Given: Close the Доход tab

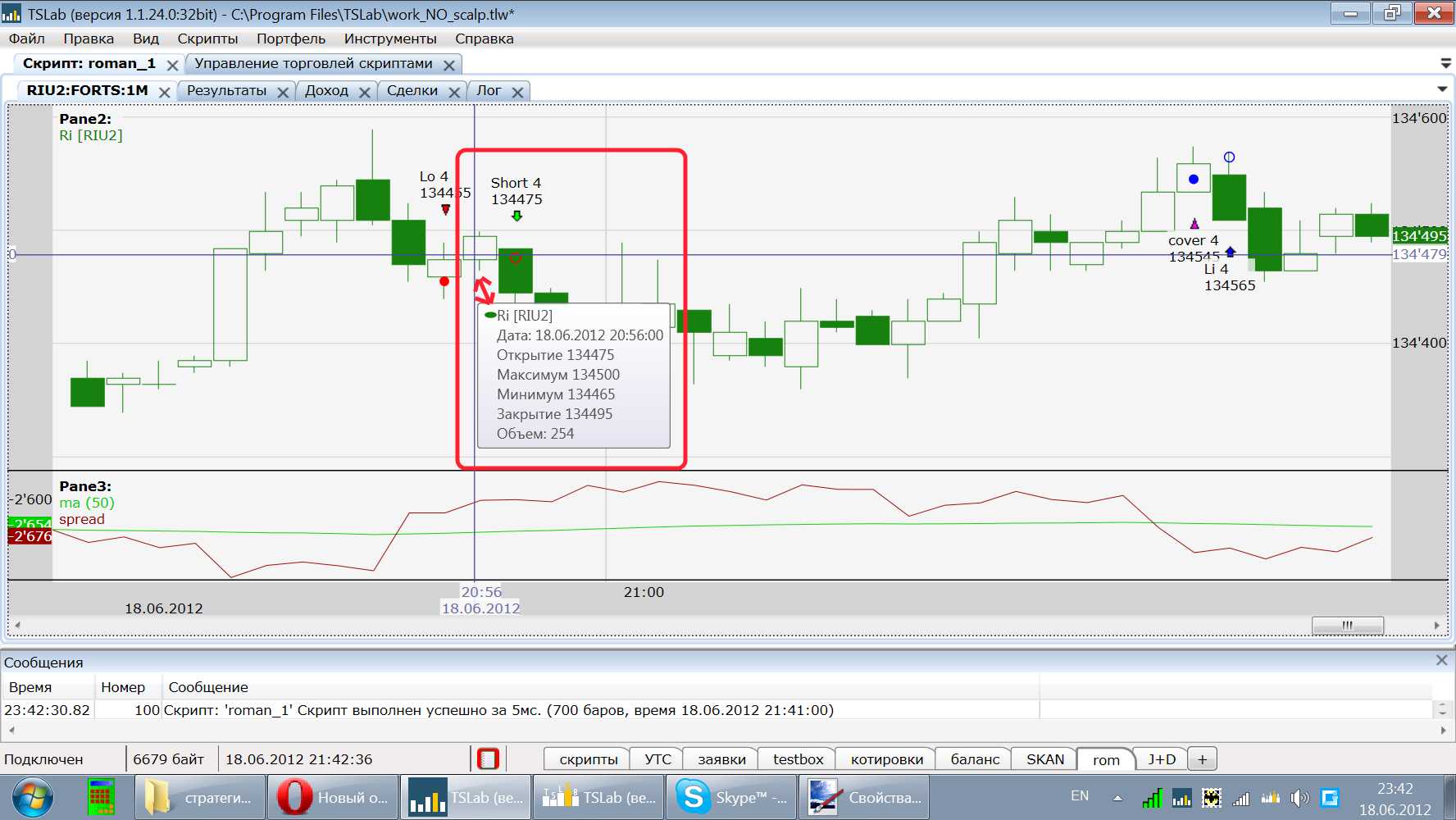Looking at the screenshot, I should pos(365,92).
